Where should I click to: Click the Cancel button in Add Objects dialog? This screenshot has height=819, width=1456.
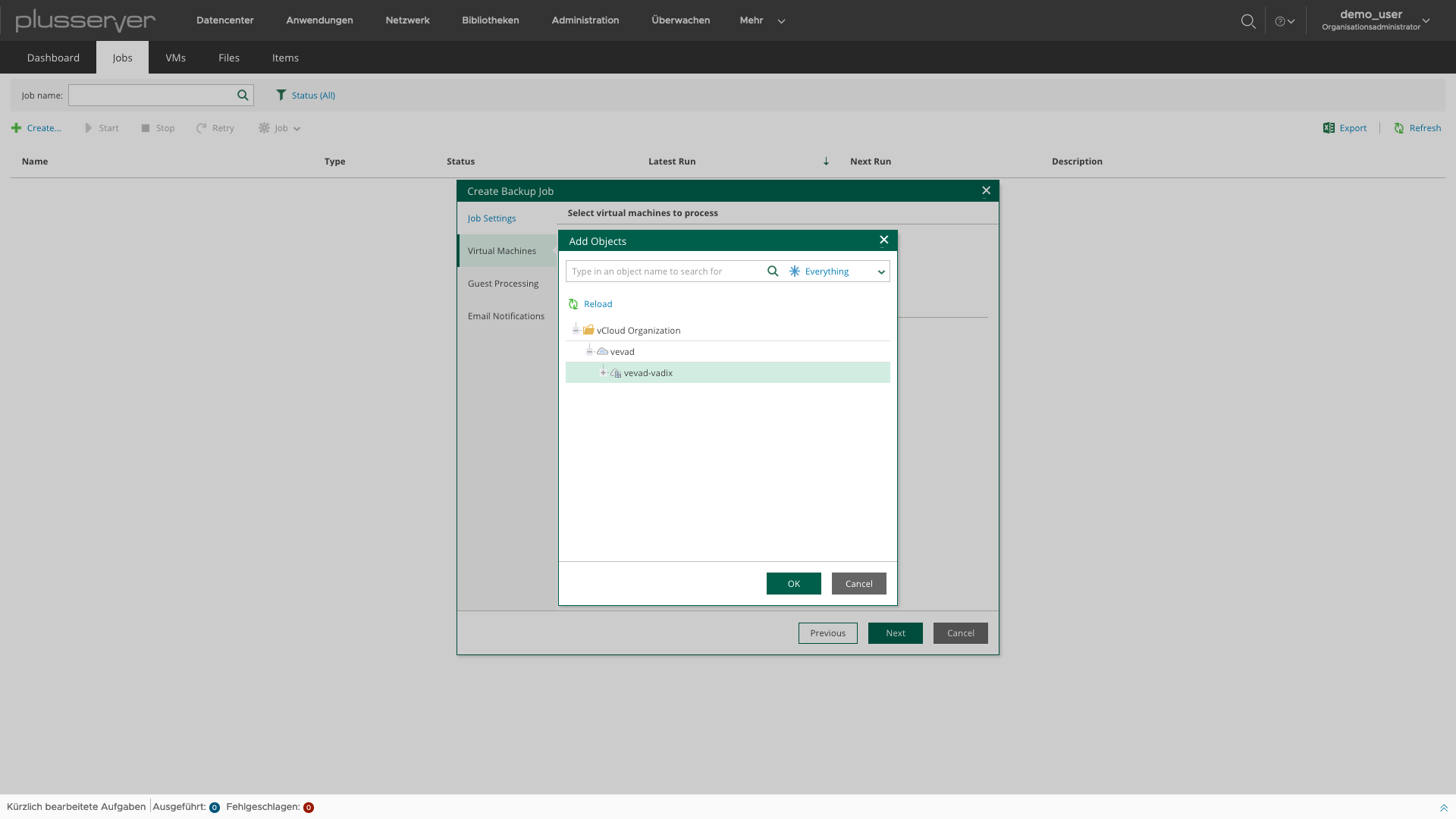click(858, 582)
